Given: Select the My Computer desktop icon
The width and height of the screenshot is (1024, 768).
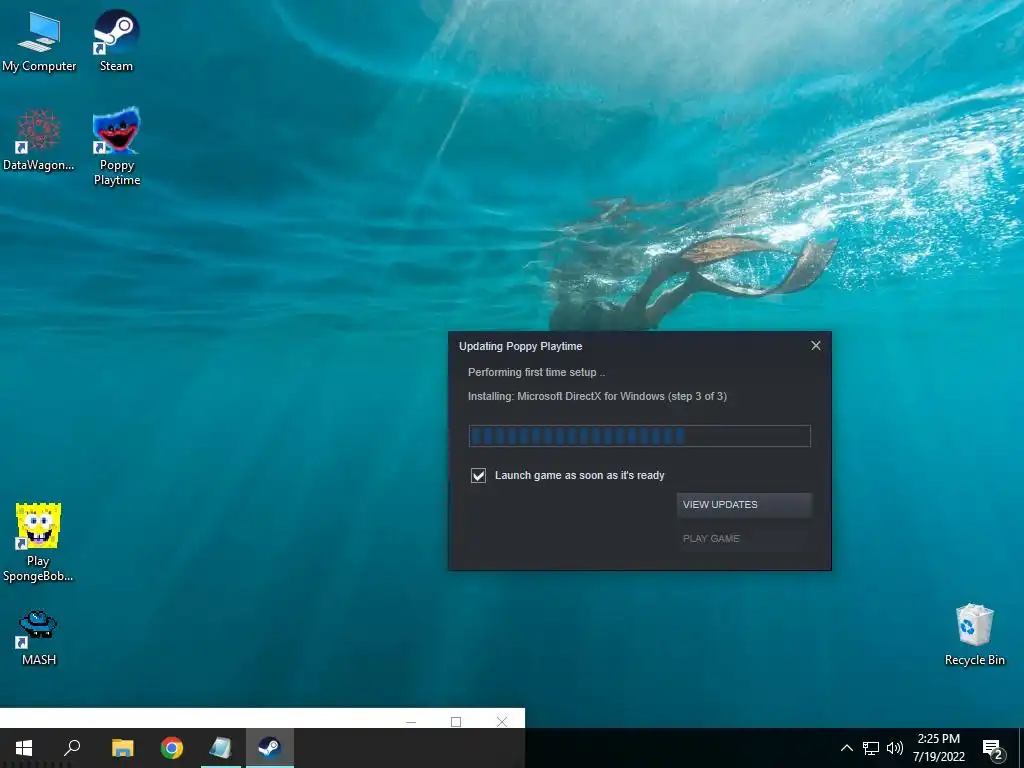Looking at the screenshot, I should point(39,40).
